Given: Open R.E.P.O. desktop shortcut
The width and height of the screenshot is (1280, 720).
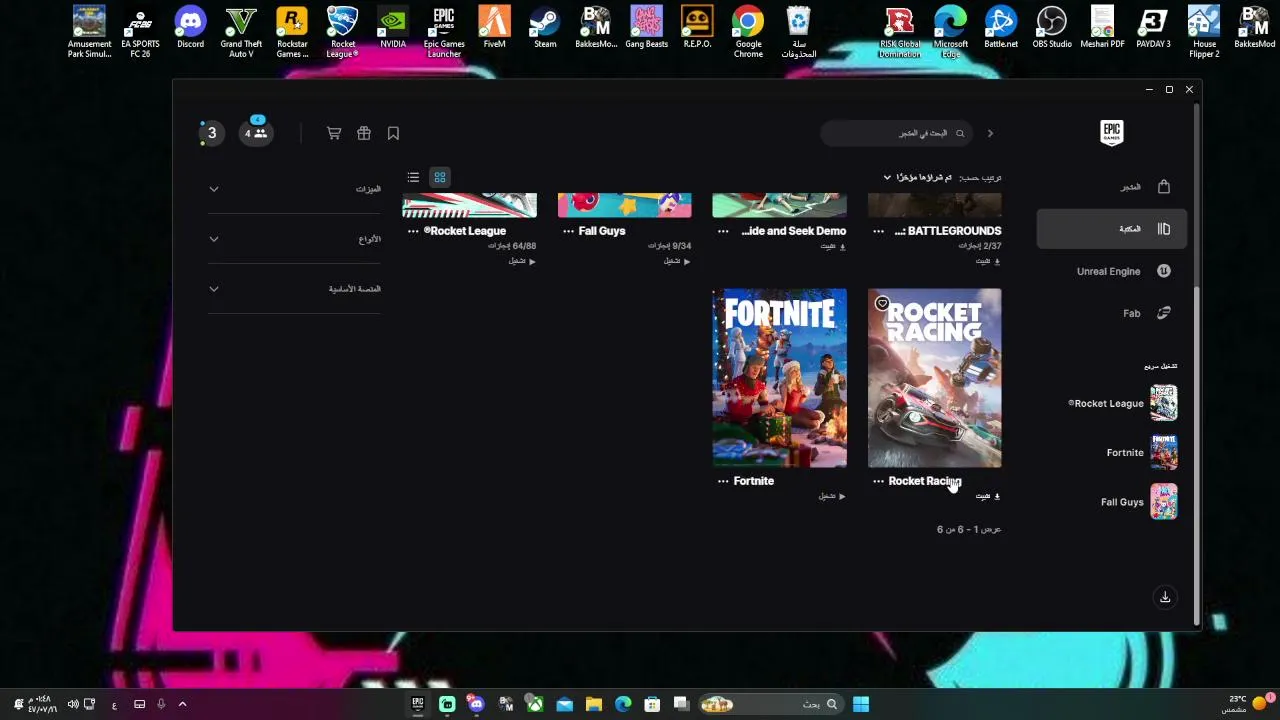Looking at the screenshot, I should tap(697, 28).
